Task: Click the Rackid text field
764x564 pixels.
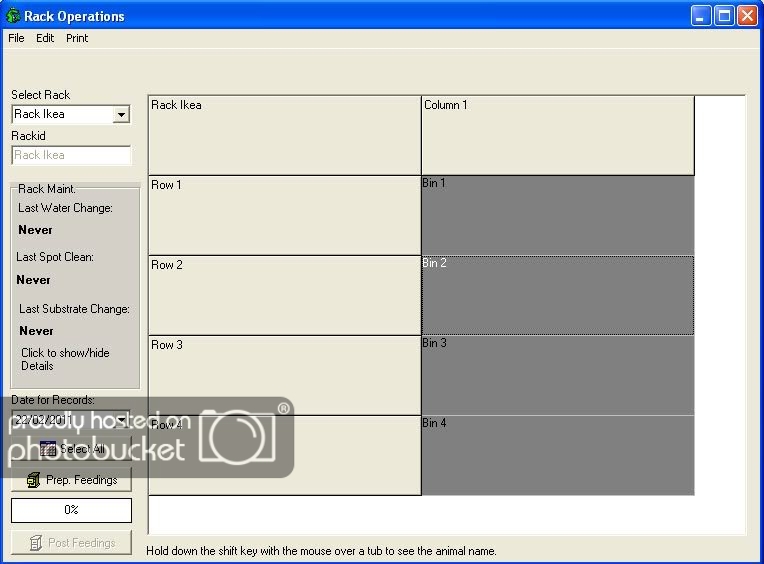Action: (x=71, y=155)
